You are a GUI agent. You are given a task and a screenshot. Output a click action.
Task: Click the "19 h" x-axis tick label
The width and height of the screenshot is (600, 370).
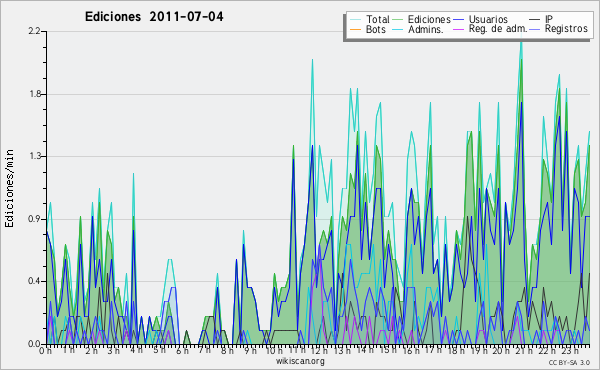pos(478,351)
